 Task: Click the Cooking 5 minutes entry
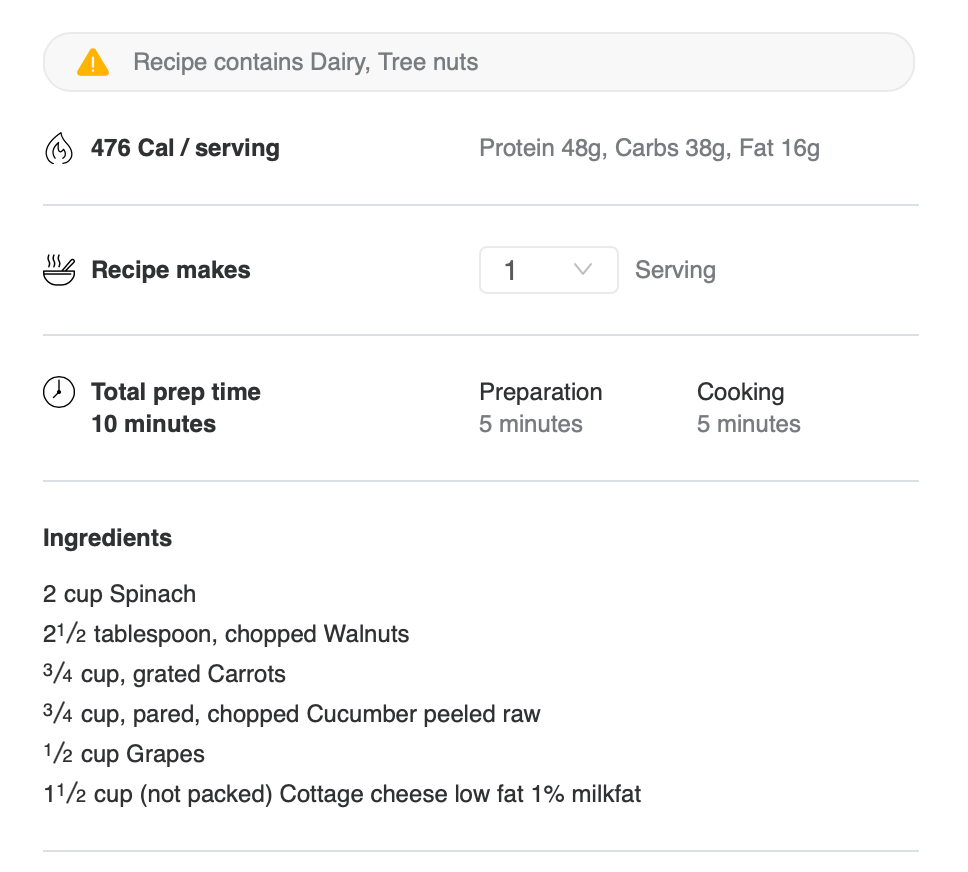click(748, 408)
